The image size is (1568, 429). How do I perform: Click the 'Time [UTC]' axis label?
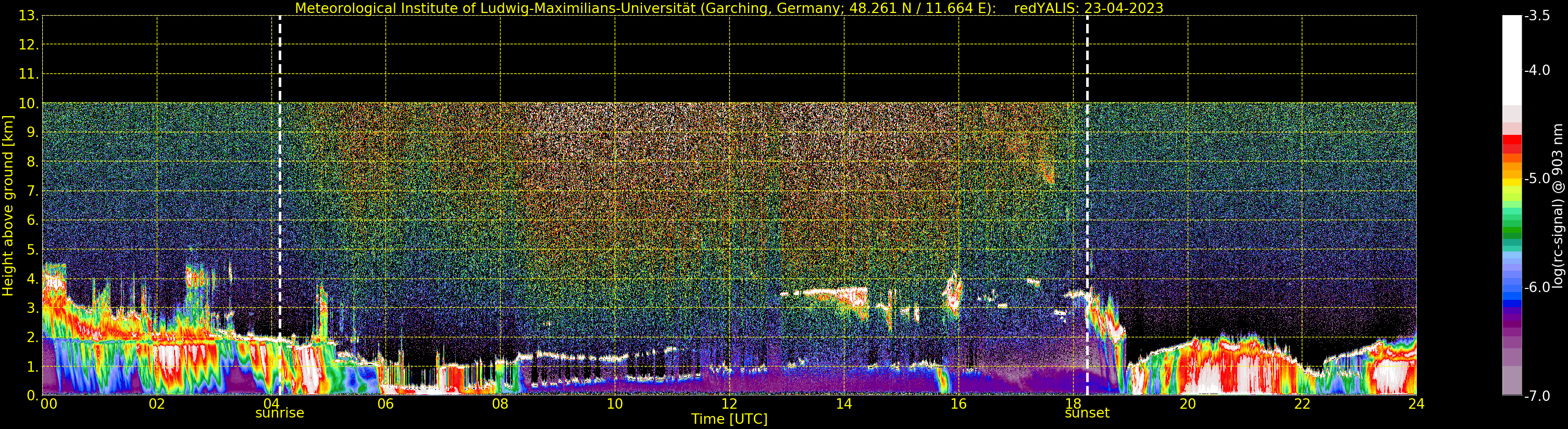729,419
